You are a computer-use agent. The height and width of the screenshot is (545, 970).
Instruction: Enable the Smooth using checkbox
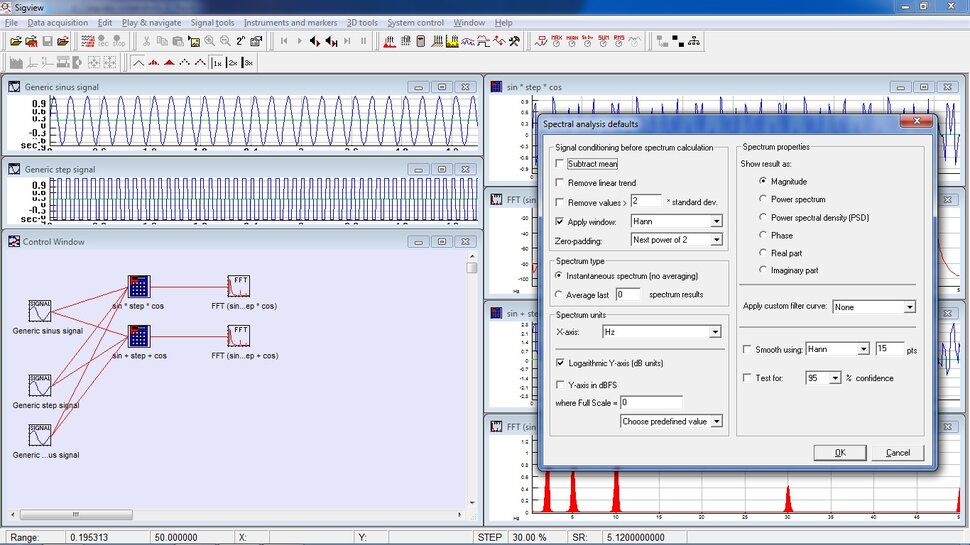[747, 350]
